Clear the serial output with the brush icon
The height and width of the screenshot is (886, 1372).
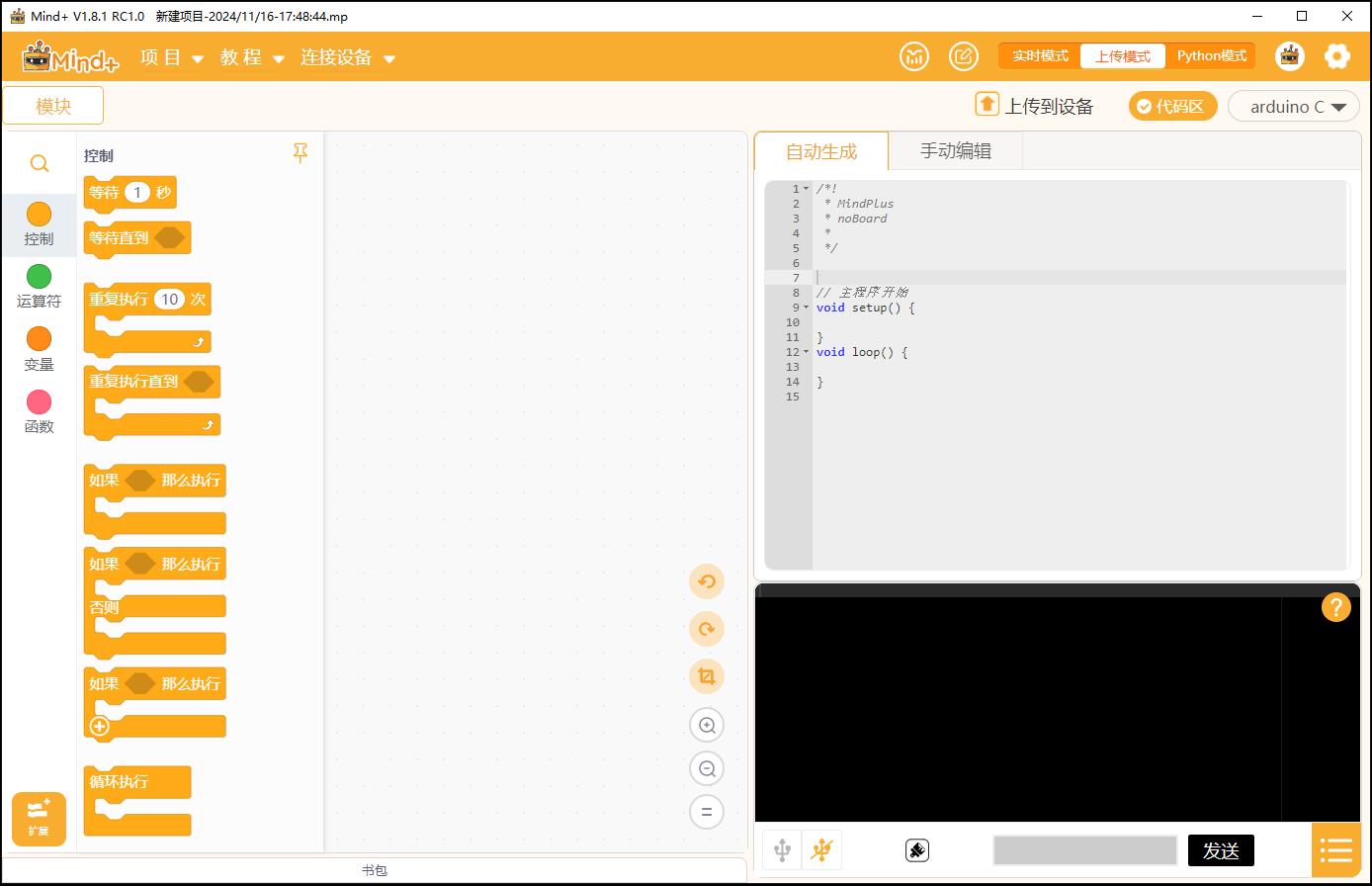click(916, 850)
